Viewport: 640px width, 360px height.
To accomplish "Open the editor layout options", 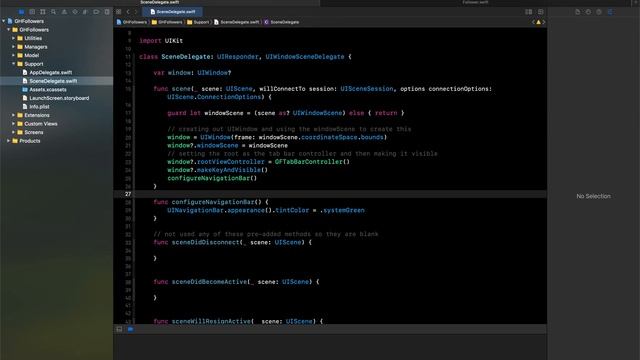I will click(529, 12).
